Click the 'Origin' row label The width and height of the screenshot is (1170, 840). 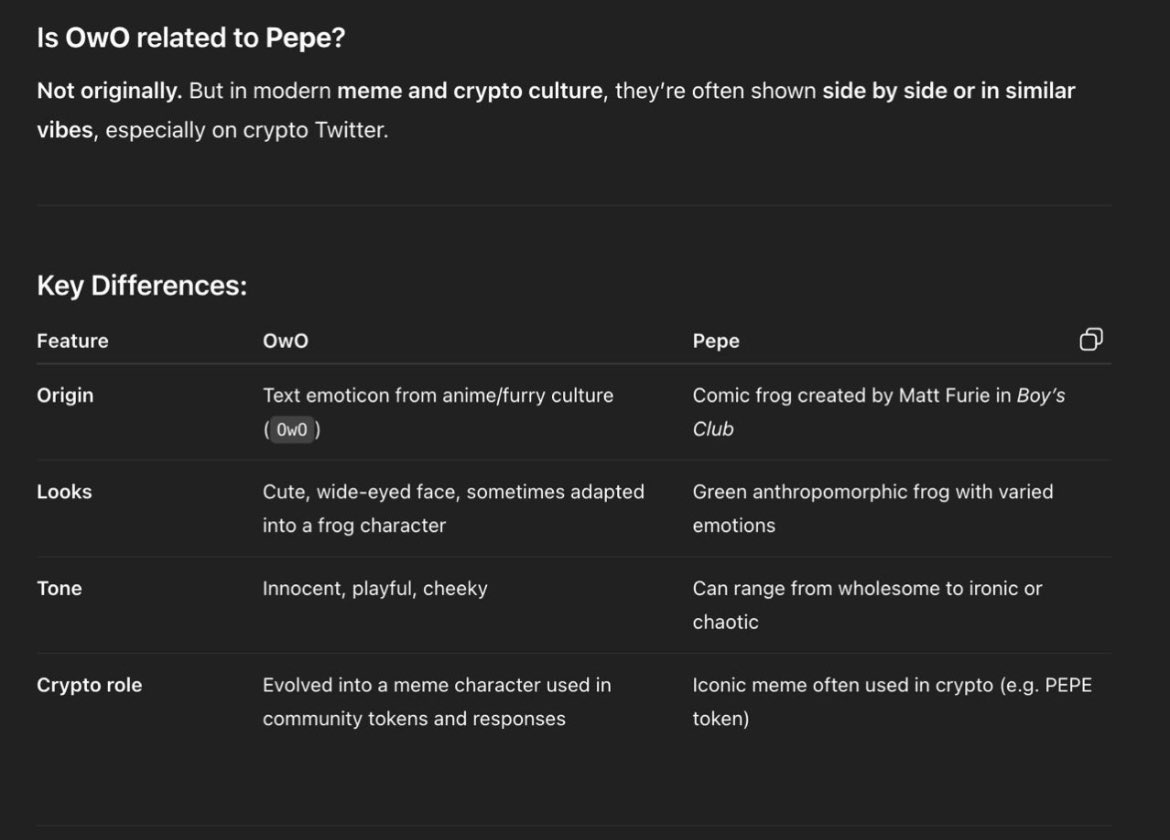click(65, 395)
